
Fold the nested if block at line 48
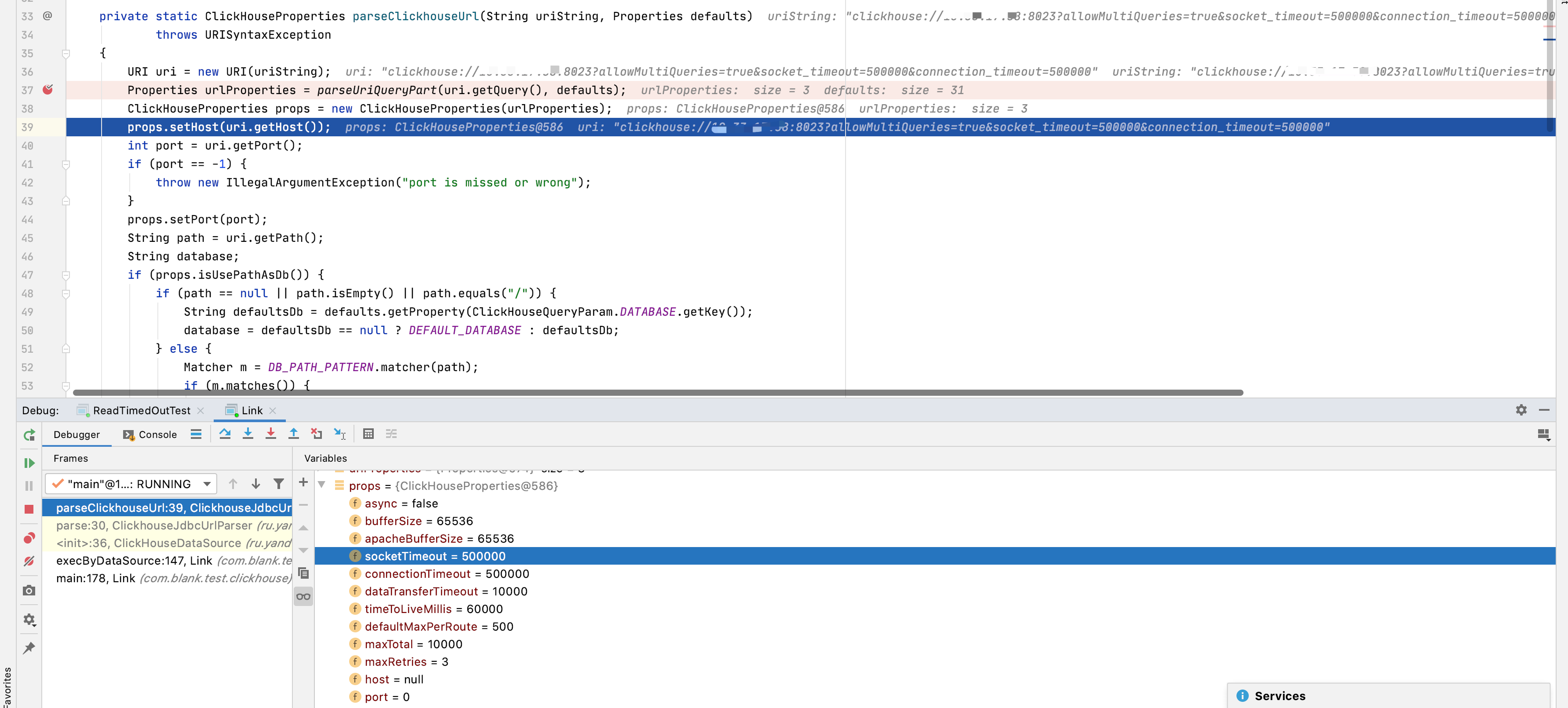pyautogui.click(x=66, y=294)
